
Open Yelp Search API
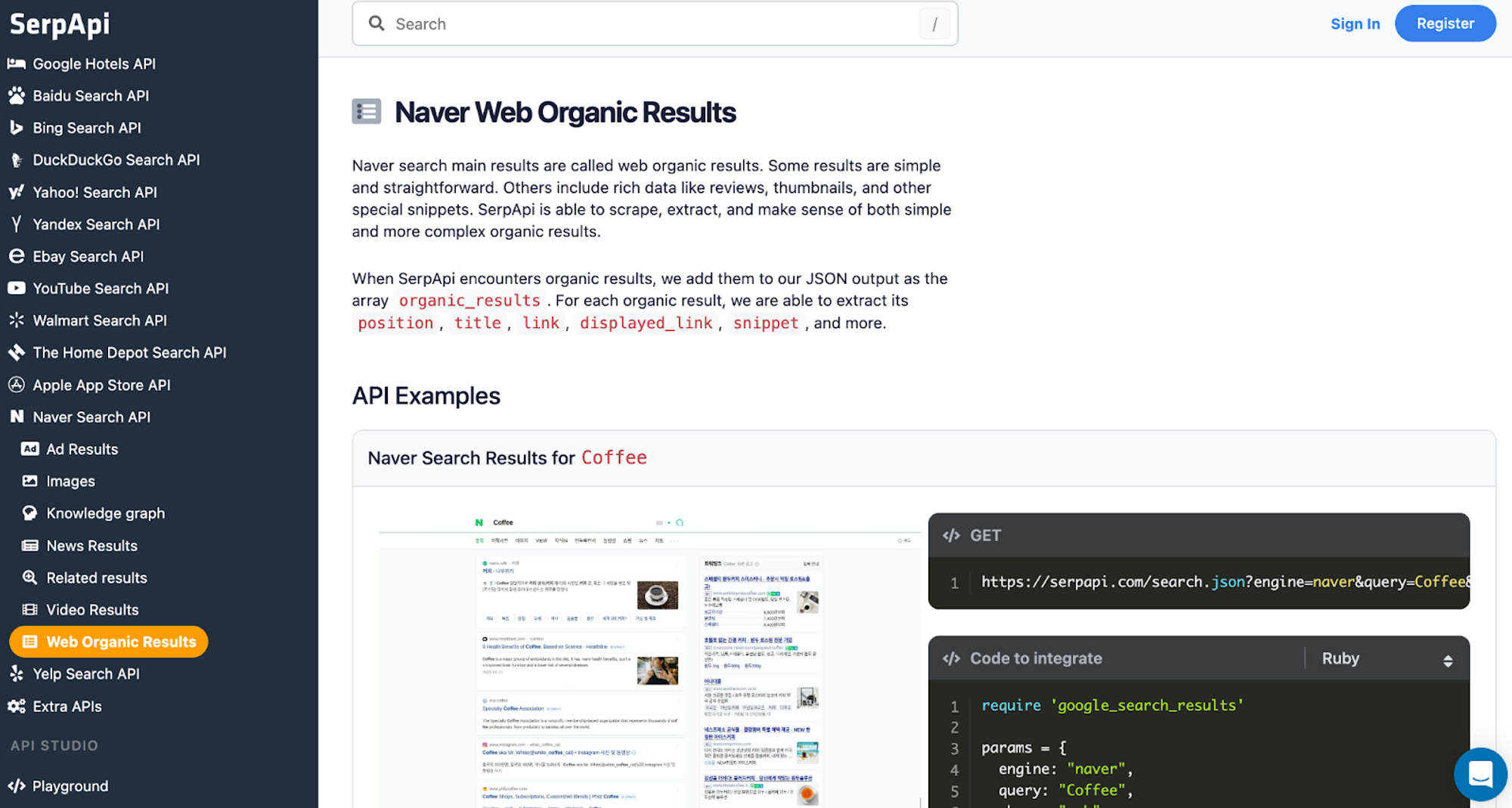pyautogui.click(x=86, y=673)
